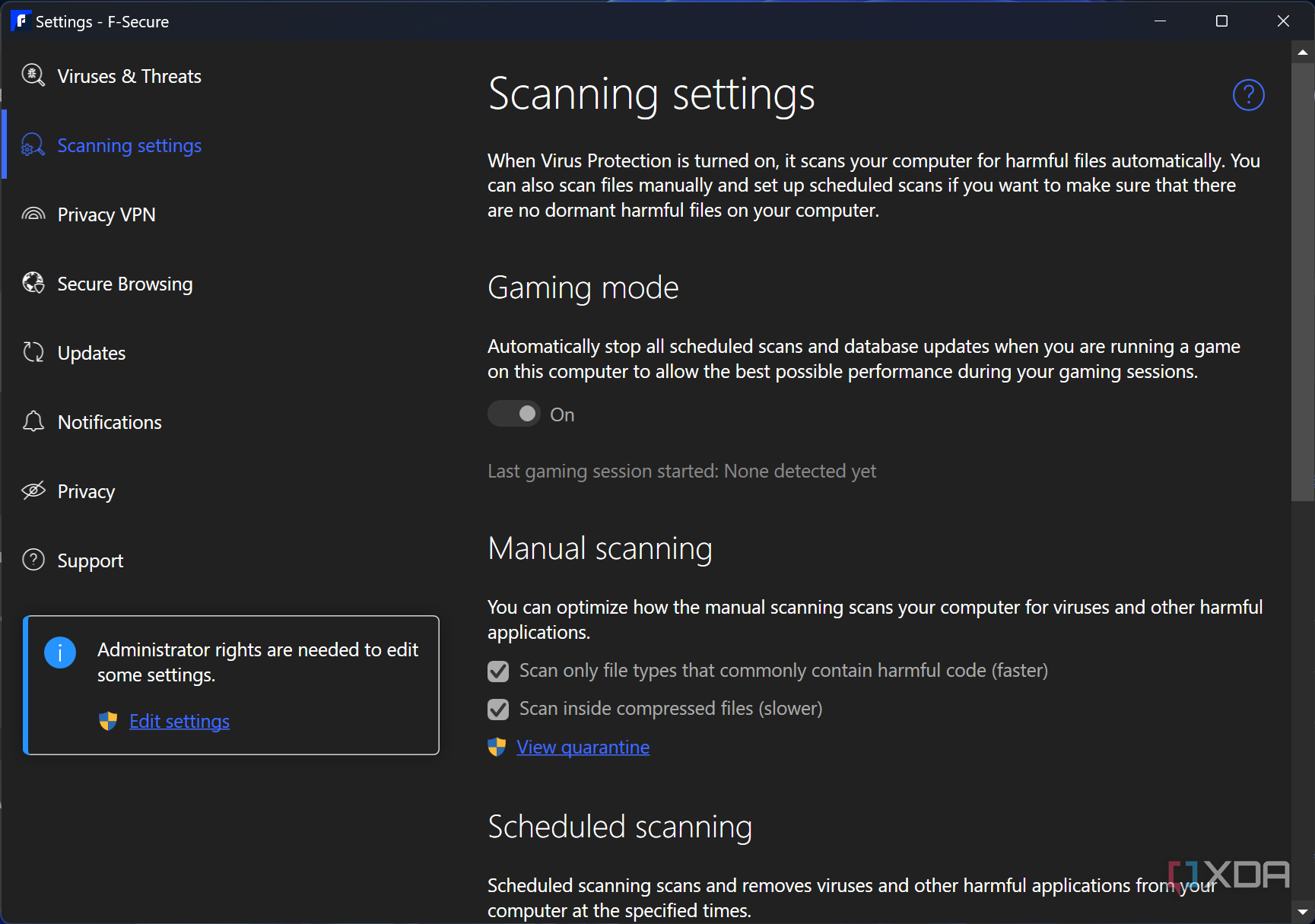This screenshot has width=1315, height=924.
Task: Open help via the blue question icon
Action: tap(1248, 95)
